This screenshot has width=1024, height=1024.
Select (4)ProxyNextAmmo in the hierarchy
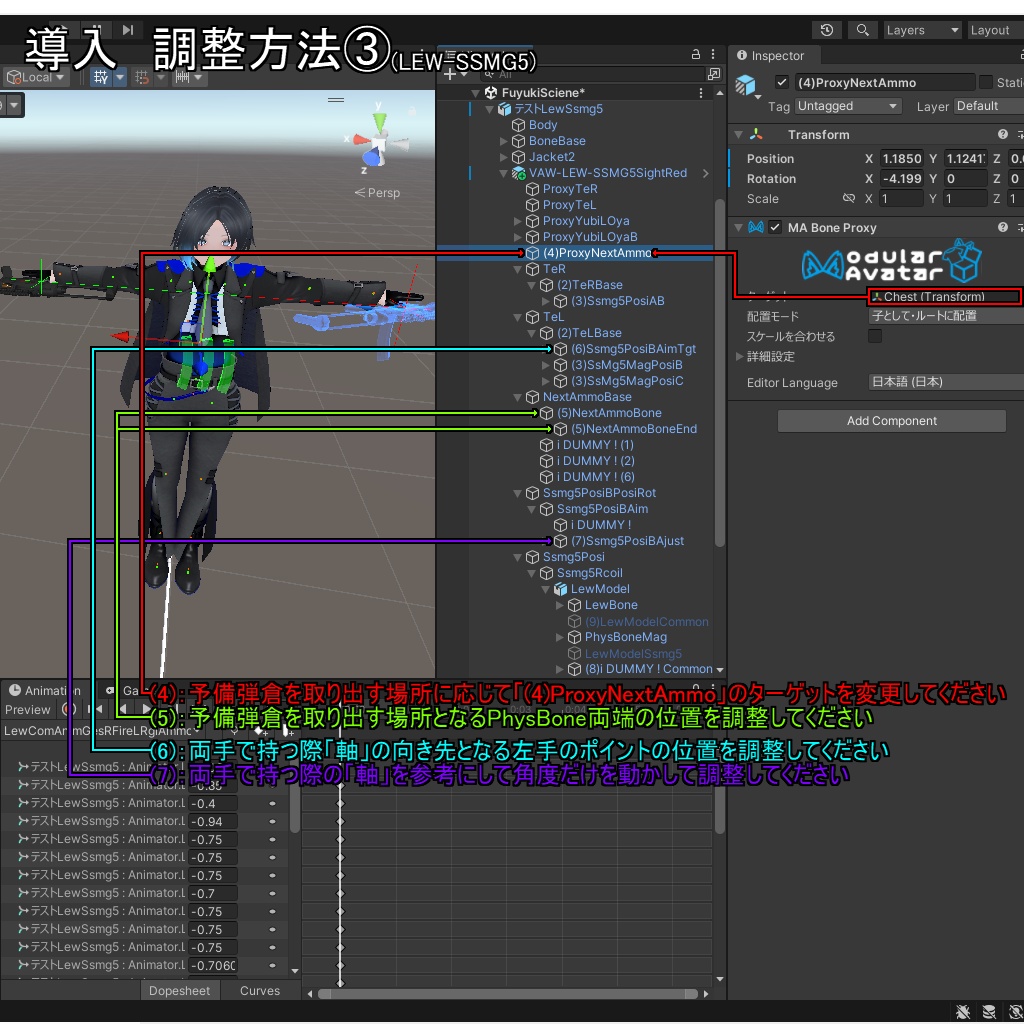click(597, 253)
